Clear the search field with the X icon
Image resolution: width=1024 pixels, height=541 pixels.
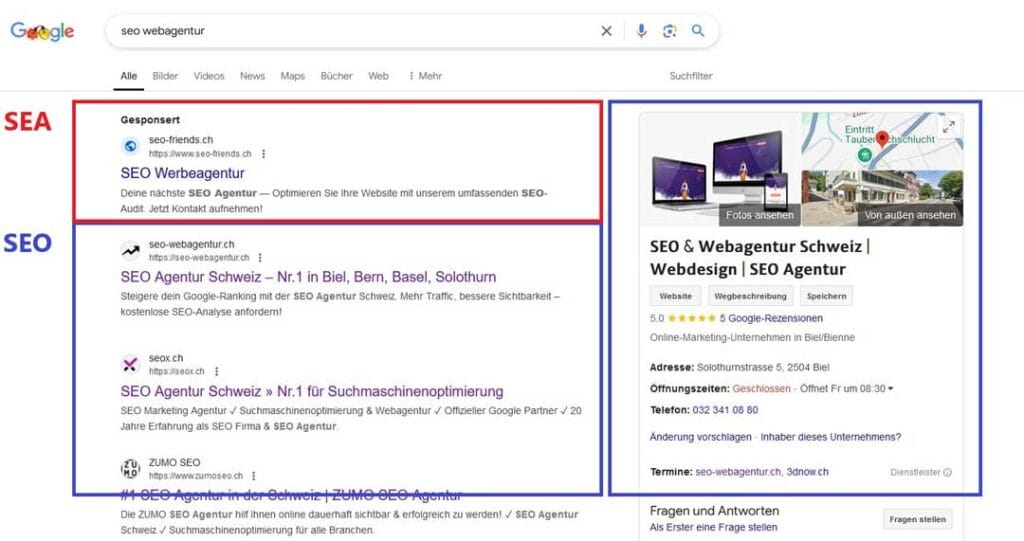click(x=606, y=31)
